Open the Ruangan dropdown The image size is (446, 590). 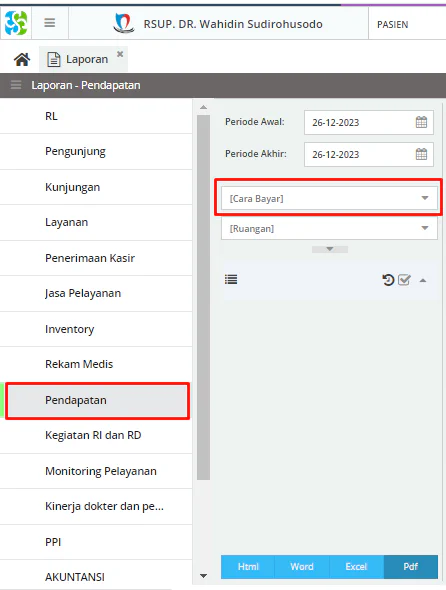[x=329, y=228]
